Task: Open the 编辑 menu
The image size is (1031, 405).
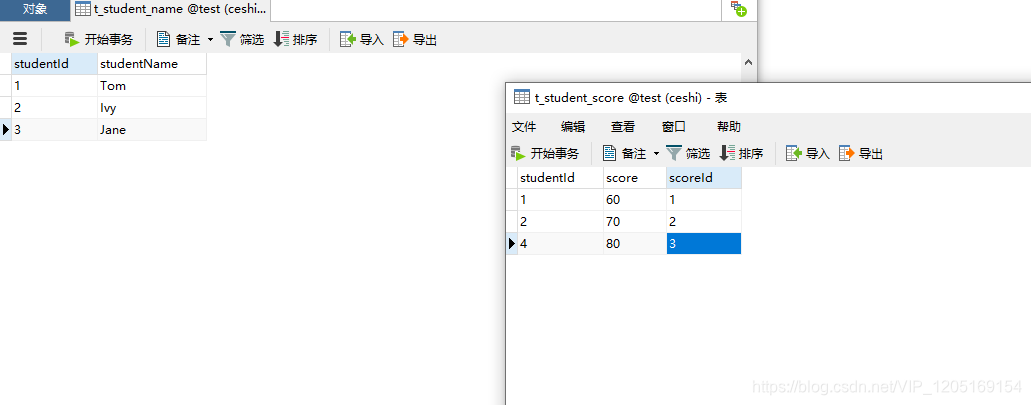Action: point(573,127)
